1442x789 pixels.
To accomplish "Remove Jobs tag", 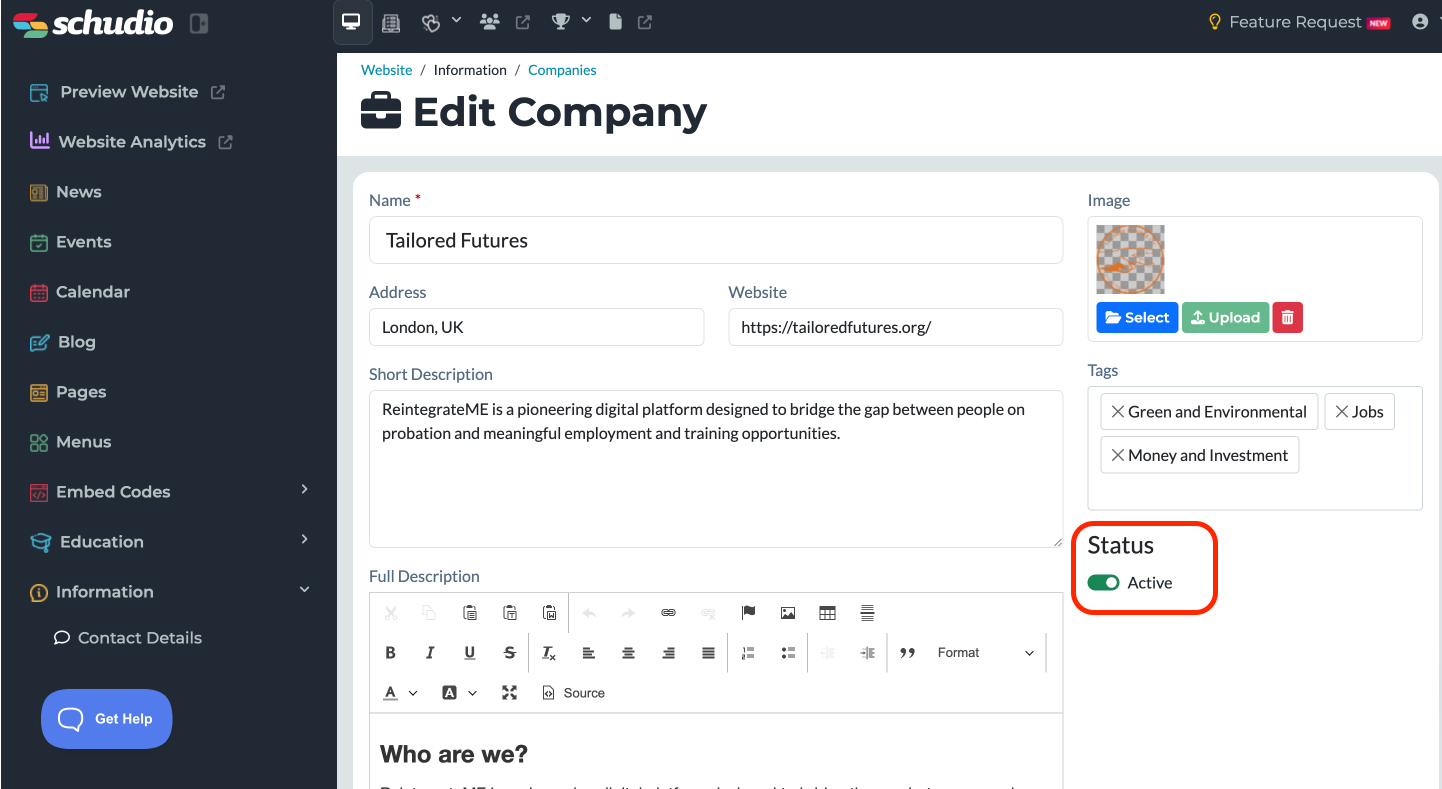I will [x=1342, y=412].
